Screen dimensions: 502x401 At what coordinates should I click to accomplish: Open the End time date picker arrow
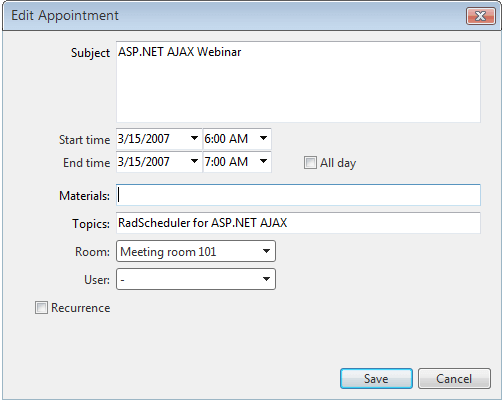click(194, 161)
